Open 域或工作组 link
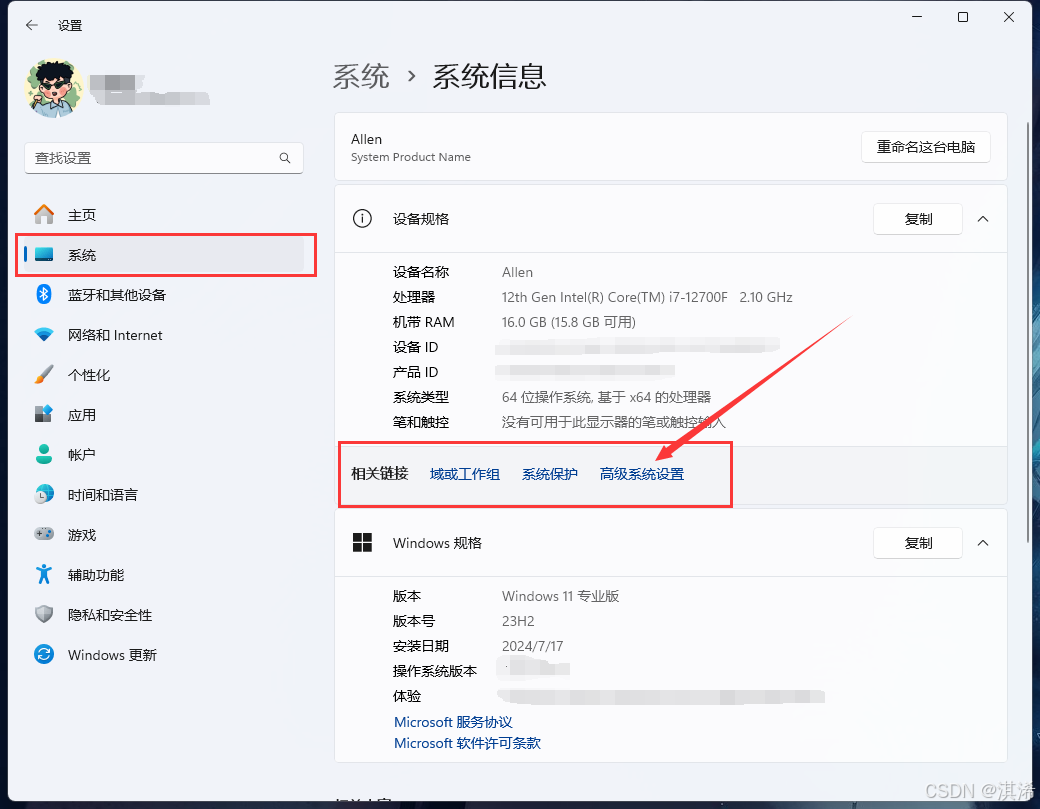This screenshot has width=1040, height=809. pos(464,474)
